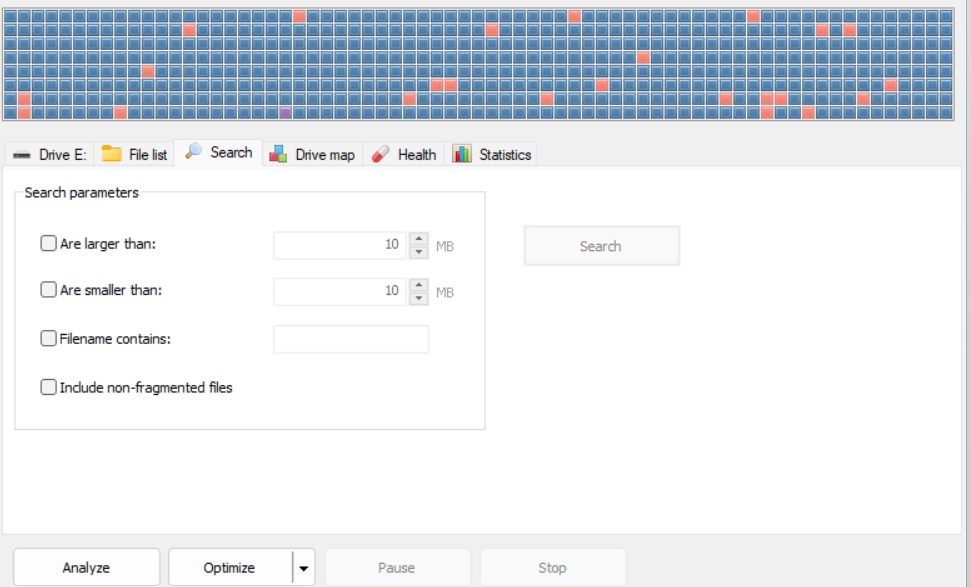This screenshot has width=971, height=587.
Task: Switch to the Health tab
Action: point(403,154)
